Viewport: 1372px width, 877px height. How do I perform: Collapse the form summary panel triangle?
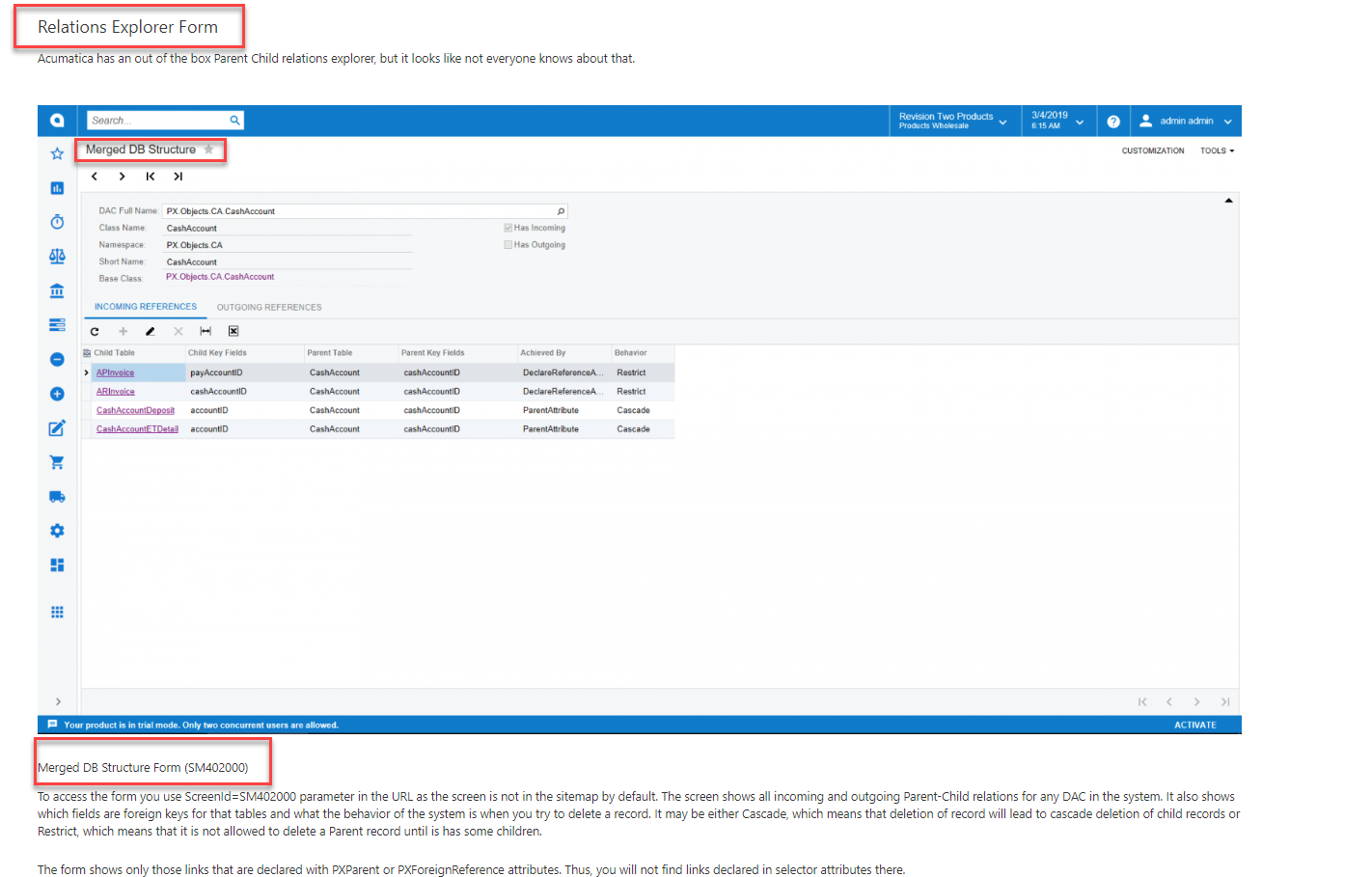pos(1228,201)
